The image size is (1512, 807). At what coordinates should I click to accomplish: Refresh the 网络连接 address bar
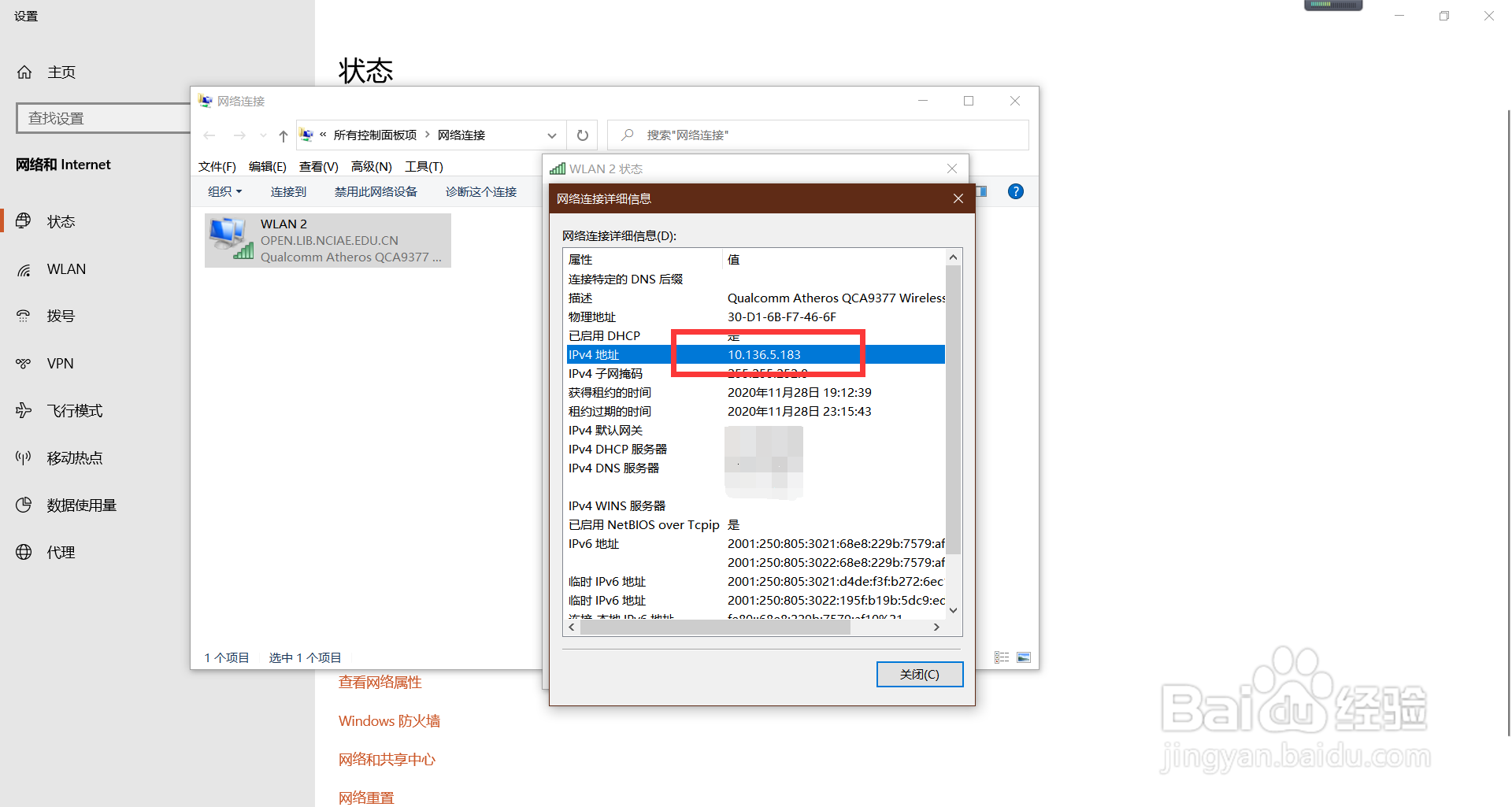pyautogui.click(x=583, y=135)
